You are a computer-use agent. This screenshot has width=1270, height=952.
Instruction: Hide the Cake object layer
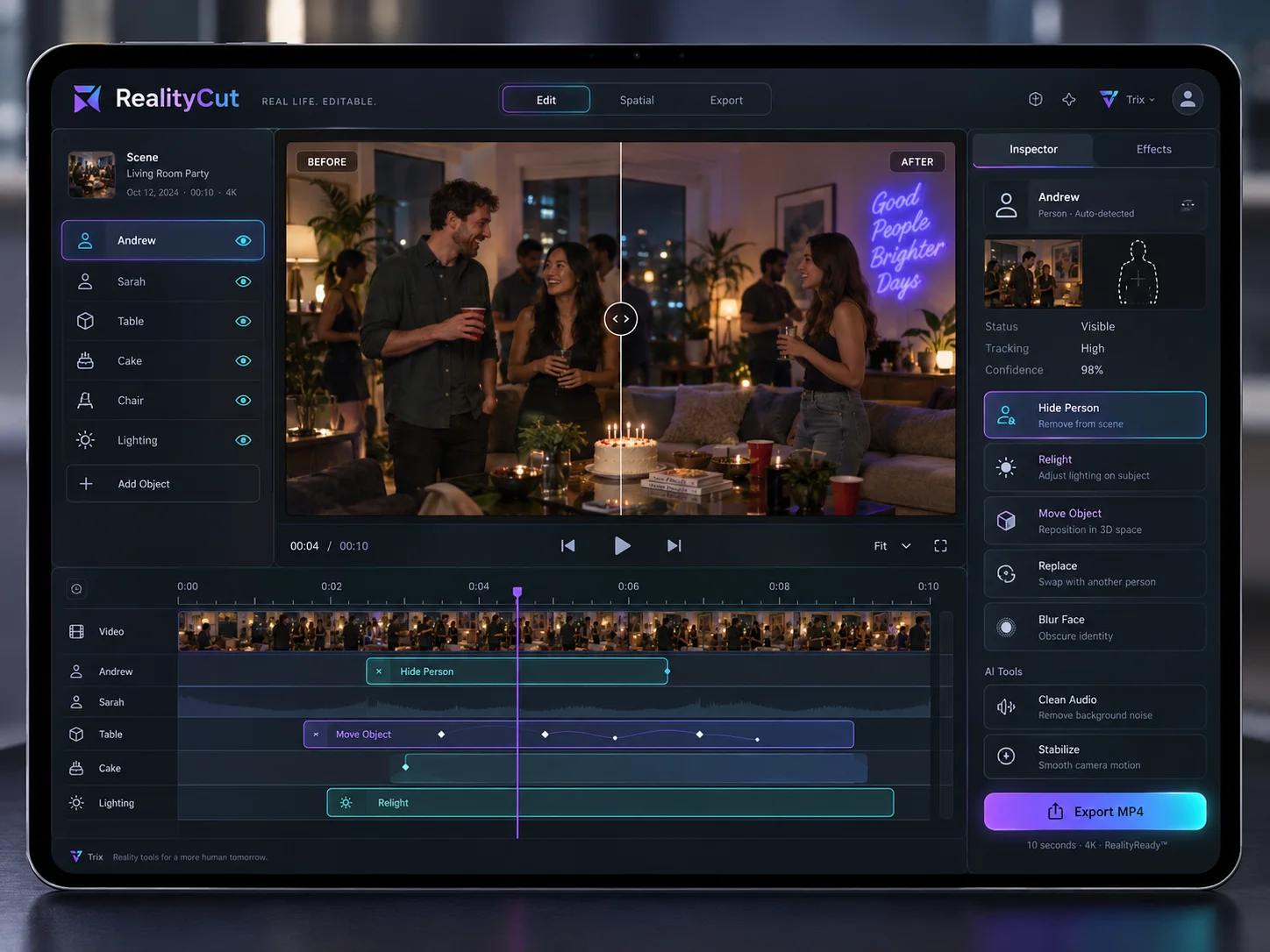click(243, 360)
